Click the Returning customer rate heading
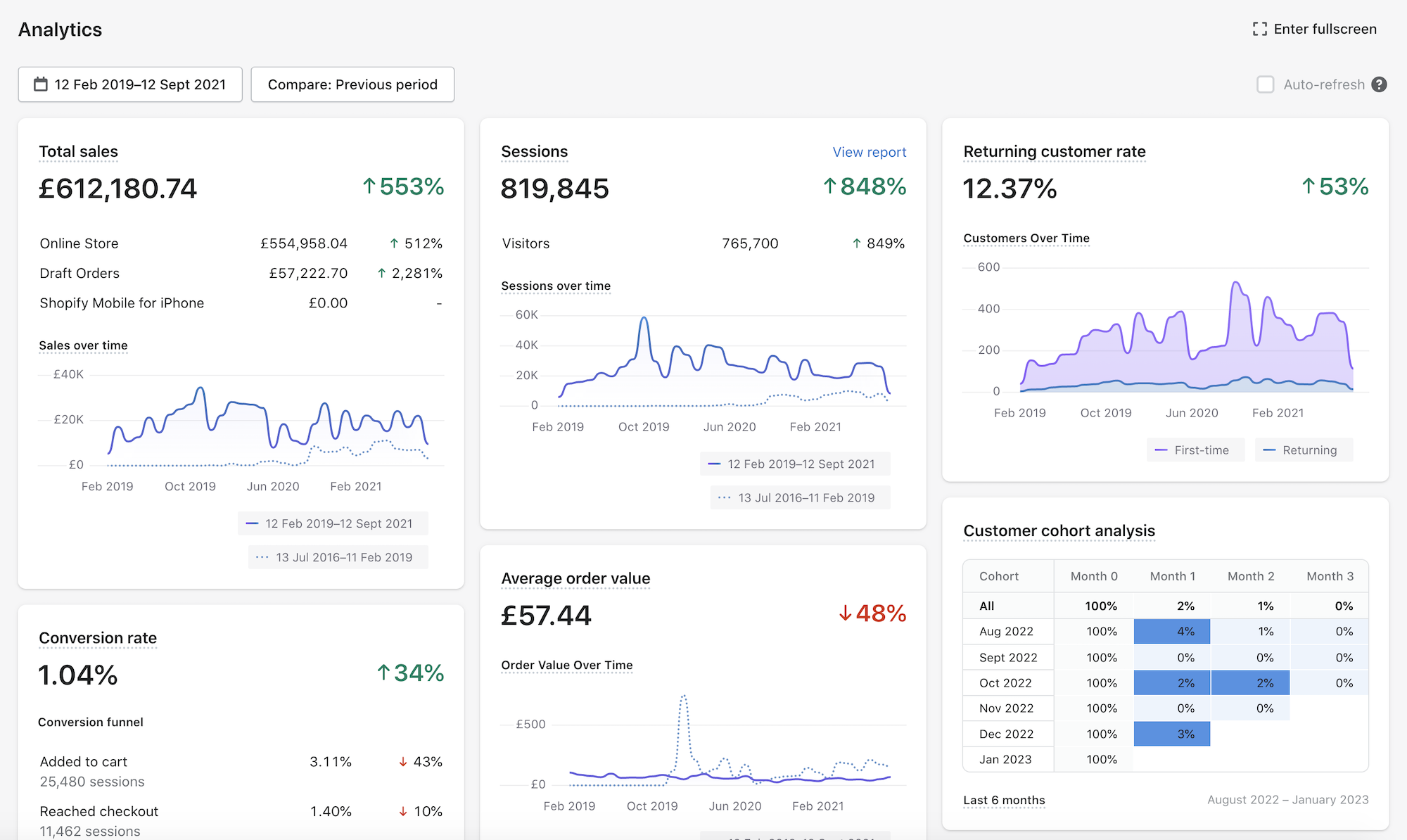Image resolution: width=1407 pixels, height=840 pixels. pos(1054,151)
